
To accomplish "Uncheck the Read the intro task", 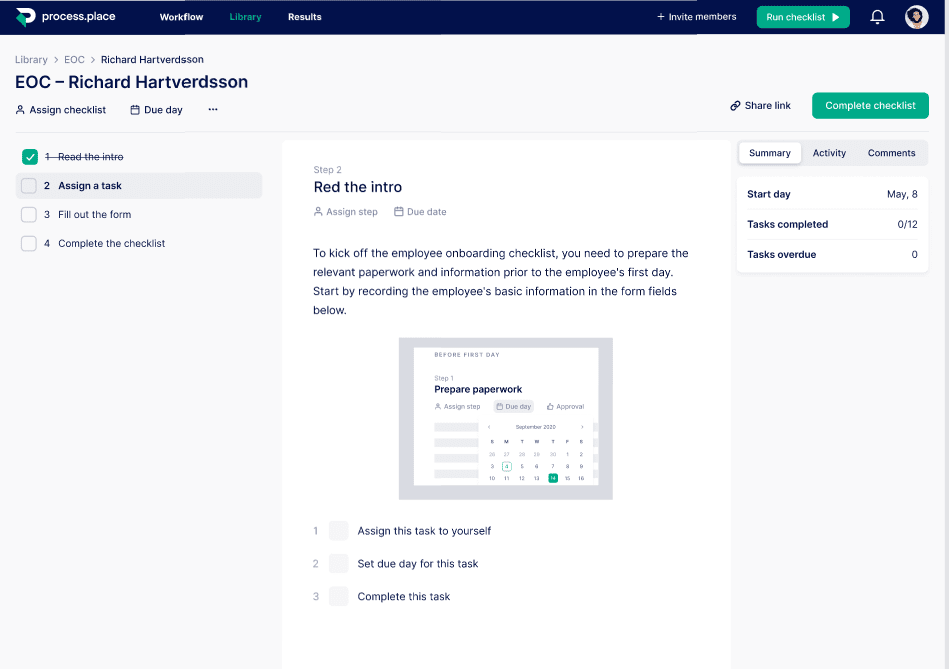I will coord(30,157).
